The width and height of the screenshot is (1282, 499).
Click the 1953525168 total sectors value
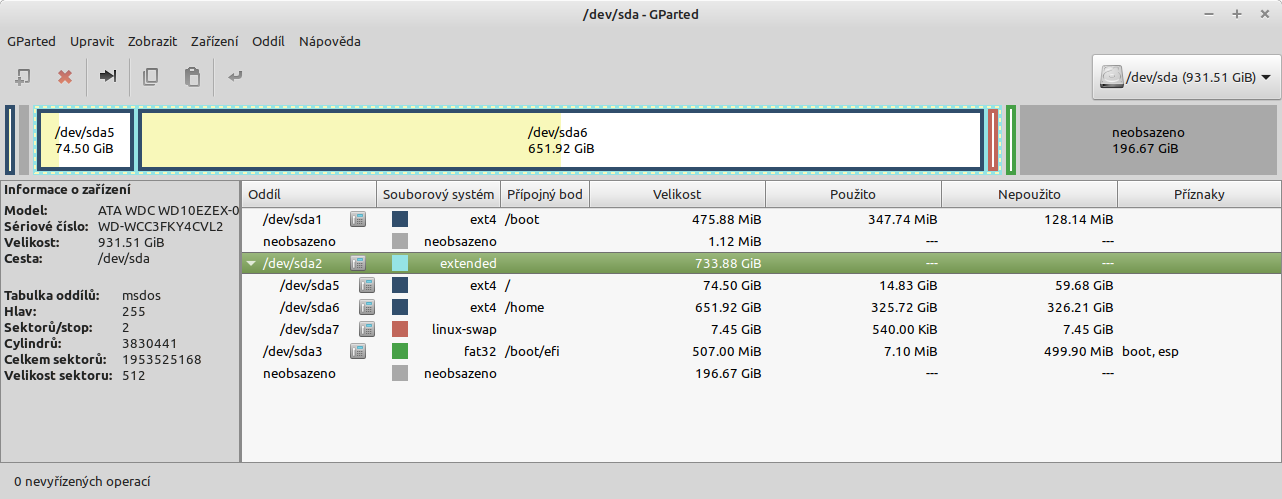point(162,359)
